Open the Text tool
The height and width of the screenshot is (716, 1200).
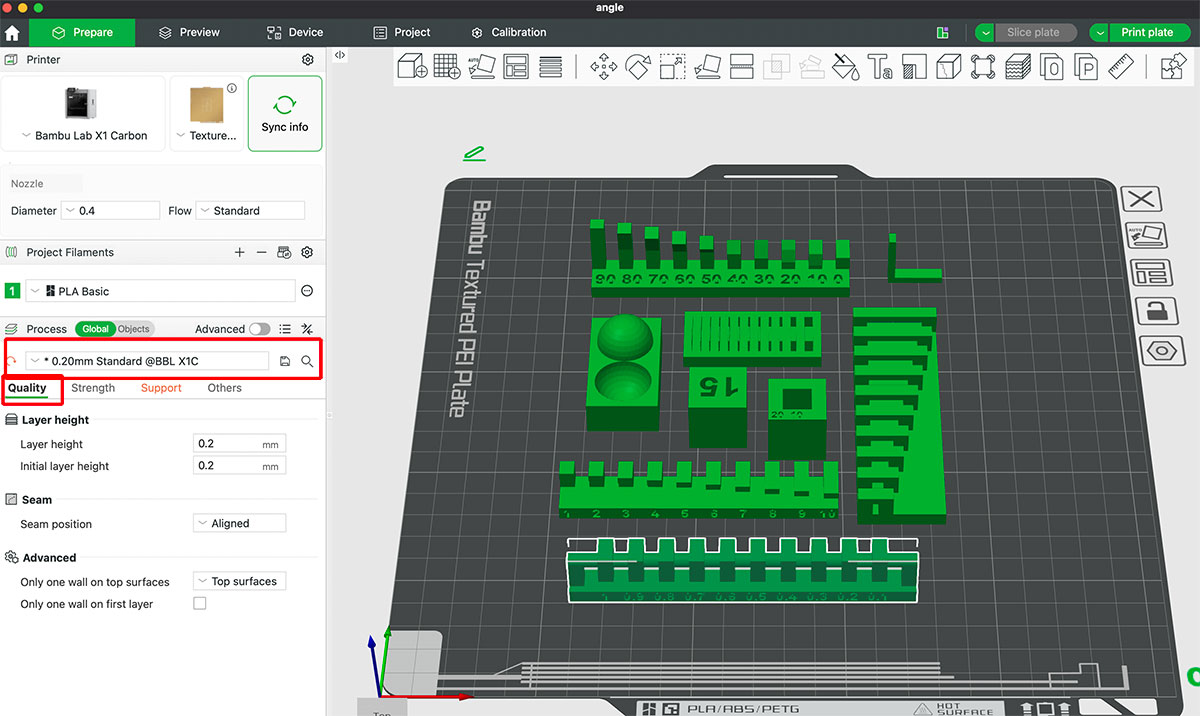(881, 66)
